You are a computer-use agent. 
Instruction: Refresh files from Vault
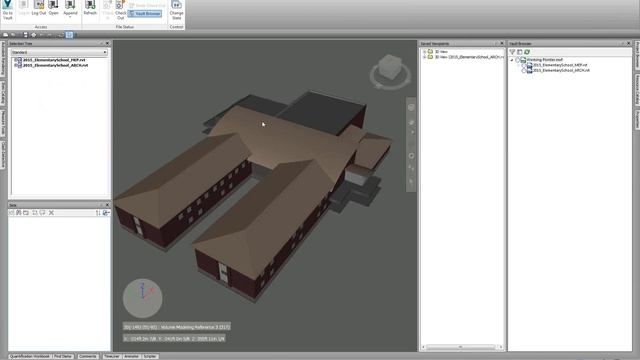tap(90, 8)
